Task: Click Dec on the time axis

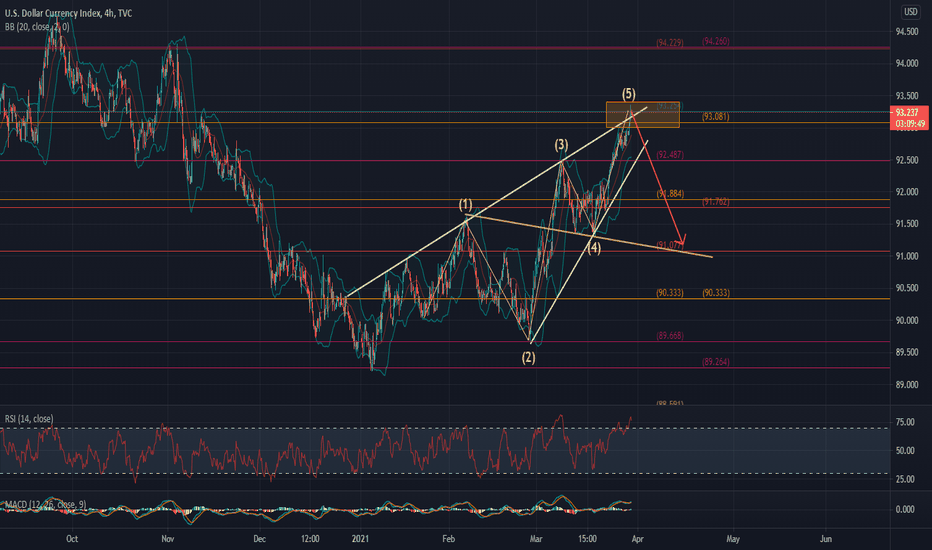Action: click(260, 539)
